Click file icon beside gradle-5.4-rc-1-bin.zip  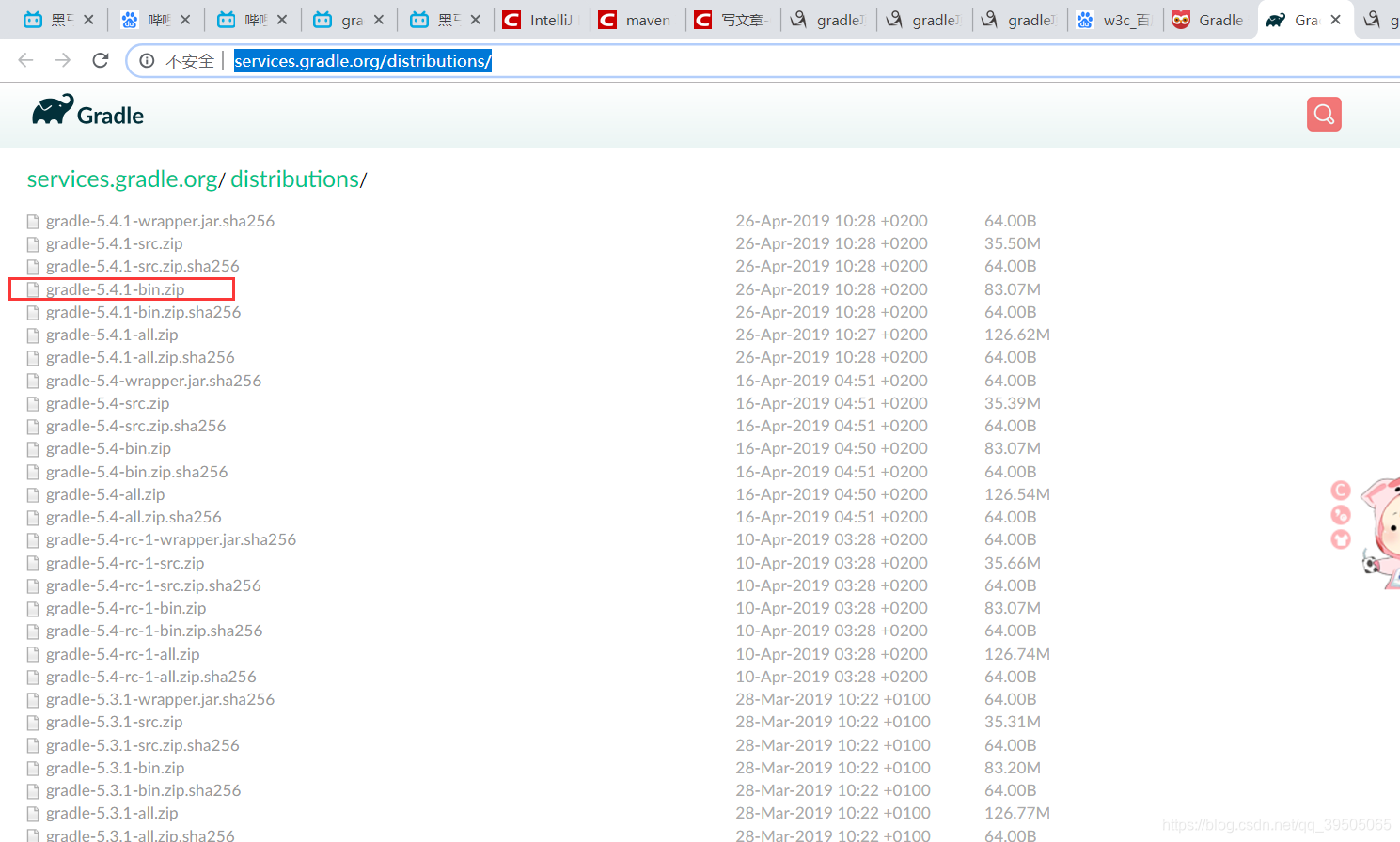pos(33,609)
